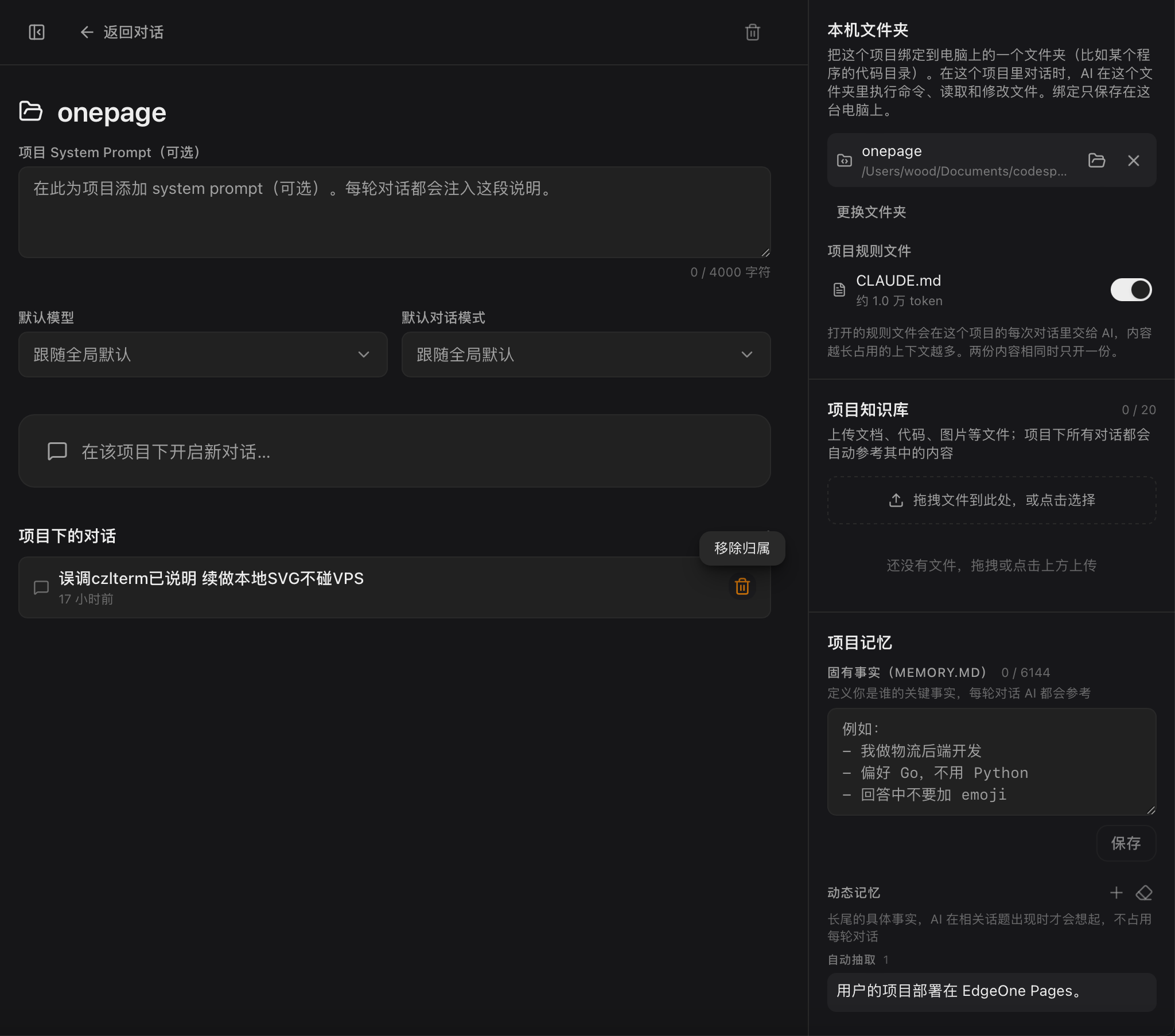Click the CLAUDE.md file name
Viewport: 1175px width, 1036px height.
point(898,281)
